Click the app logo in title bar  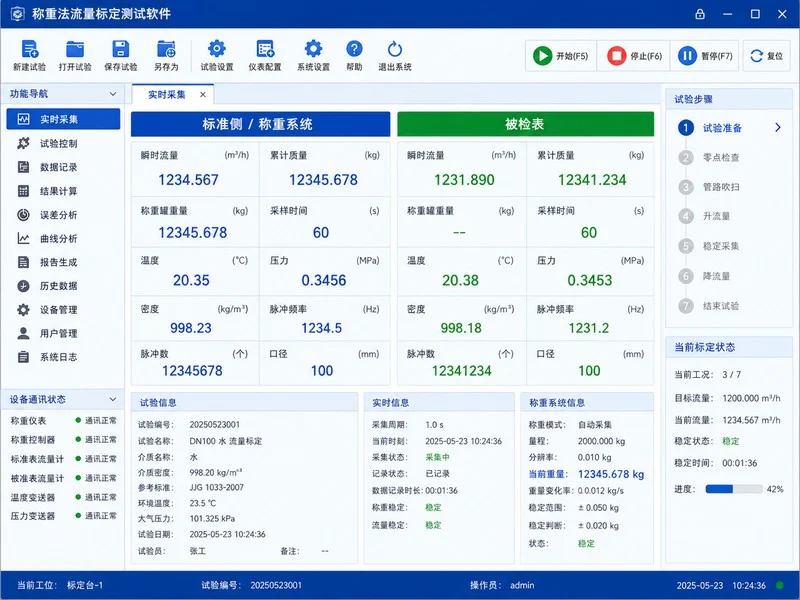[17, 14]
